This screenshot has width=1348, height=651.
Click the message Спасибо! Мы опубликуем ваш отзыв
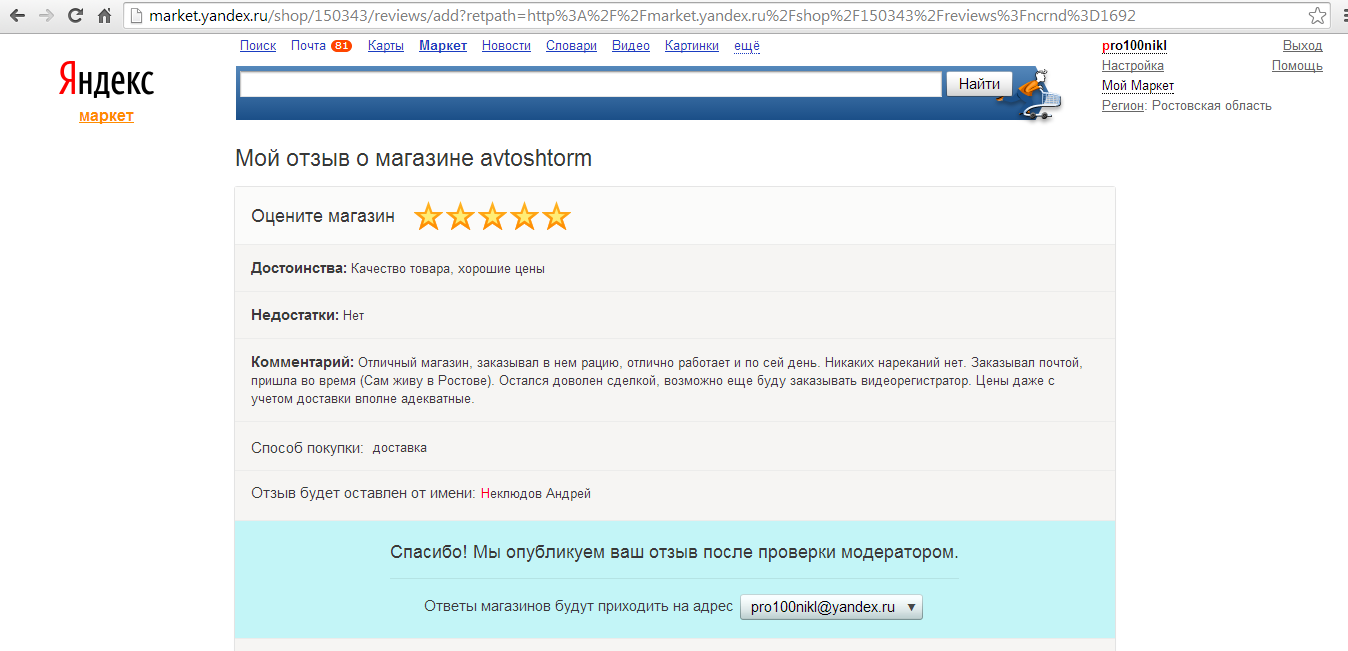pos(674,552)
